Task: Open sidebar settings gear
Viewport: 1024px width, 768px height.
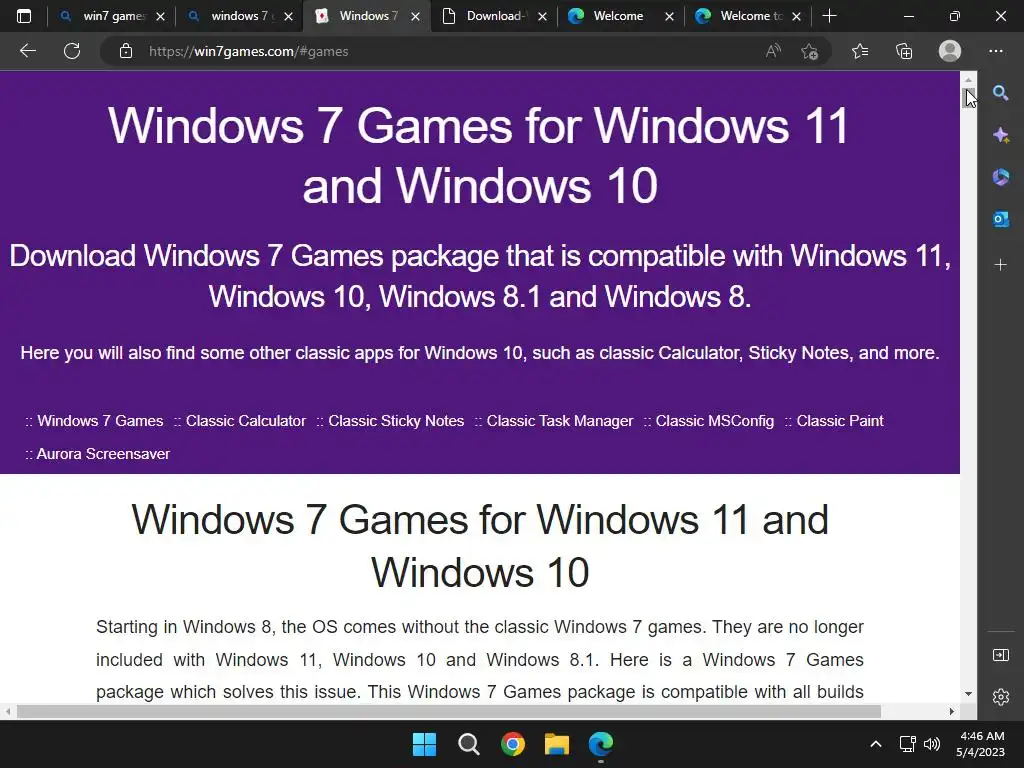Action: (1000, 697)
